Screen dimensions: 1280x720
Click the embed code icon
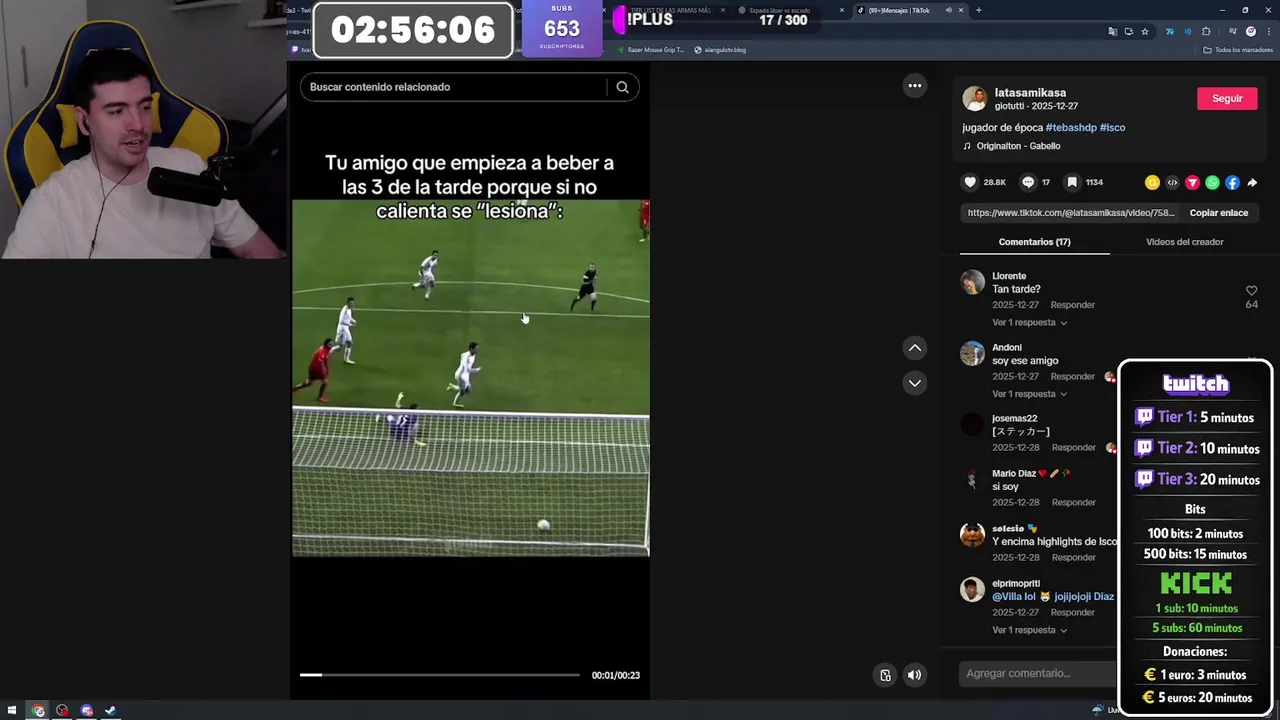1172,183
